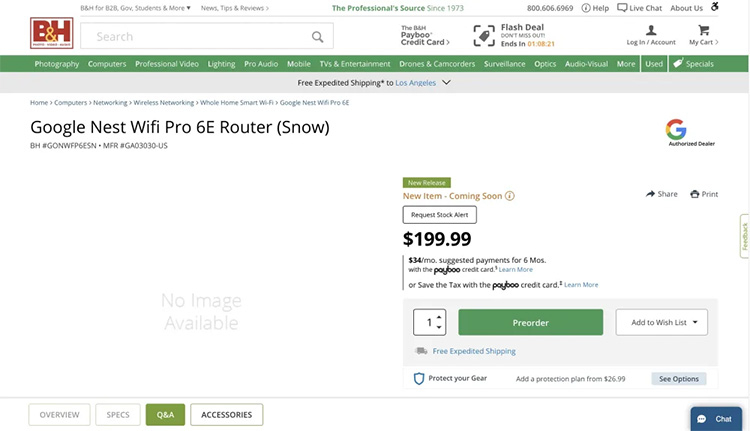Switch to the SPECS tab
The width and height of the screenshot is (750, 431).
click(x=118, y=414)
